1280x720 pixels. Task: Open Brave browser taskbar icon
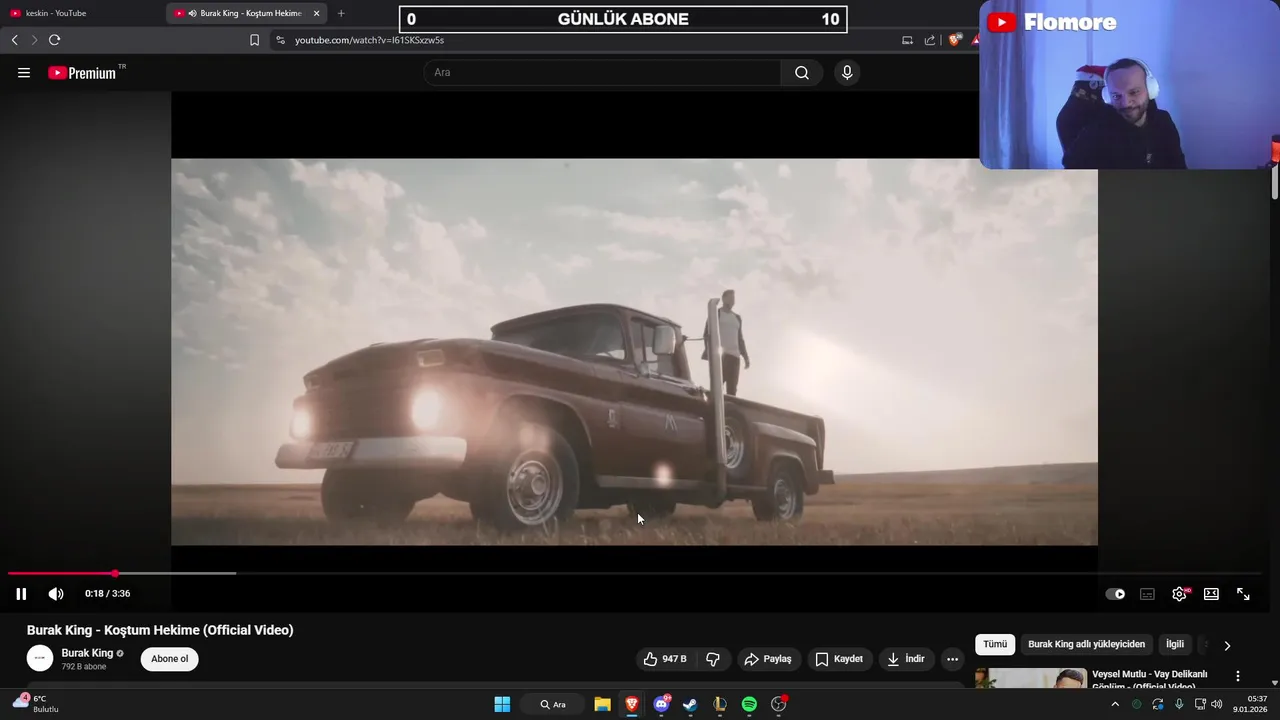(x=632, y=704)
